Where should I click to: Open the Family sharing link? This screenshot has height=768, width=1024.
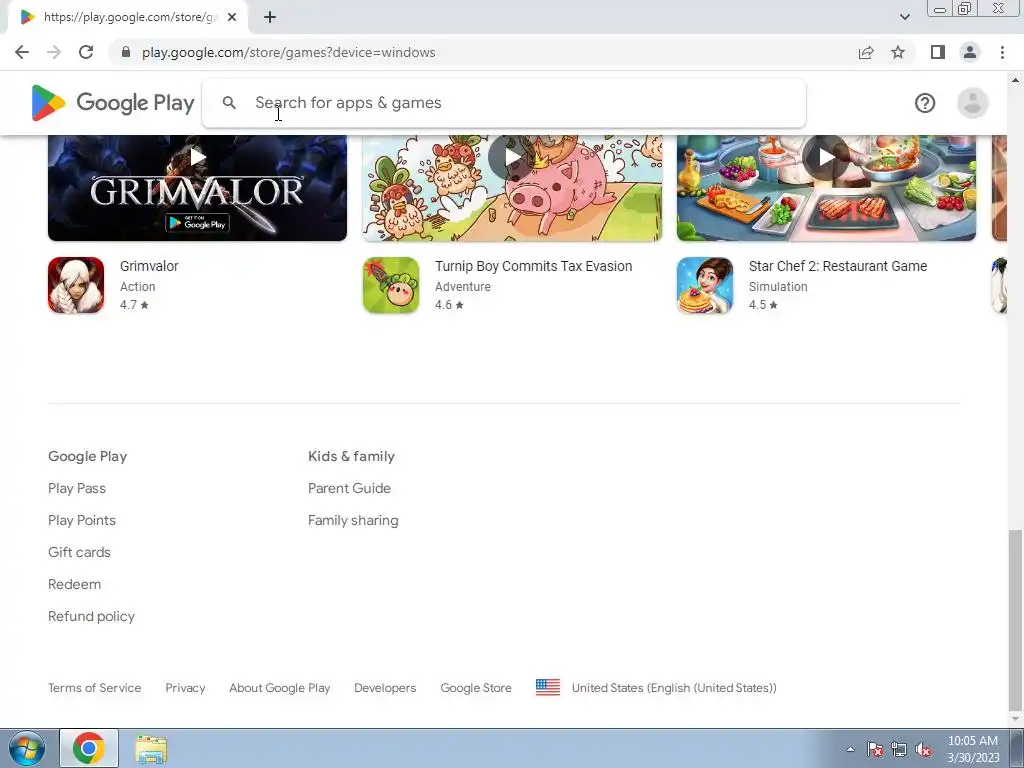[353, 520]
